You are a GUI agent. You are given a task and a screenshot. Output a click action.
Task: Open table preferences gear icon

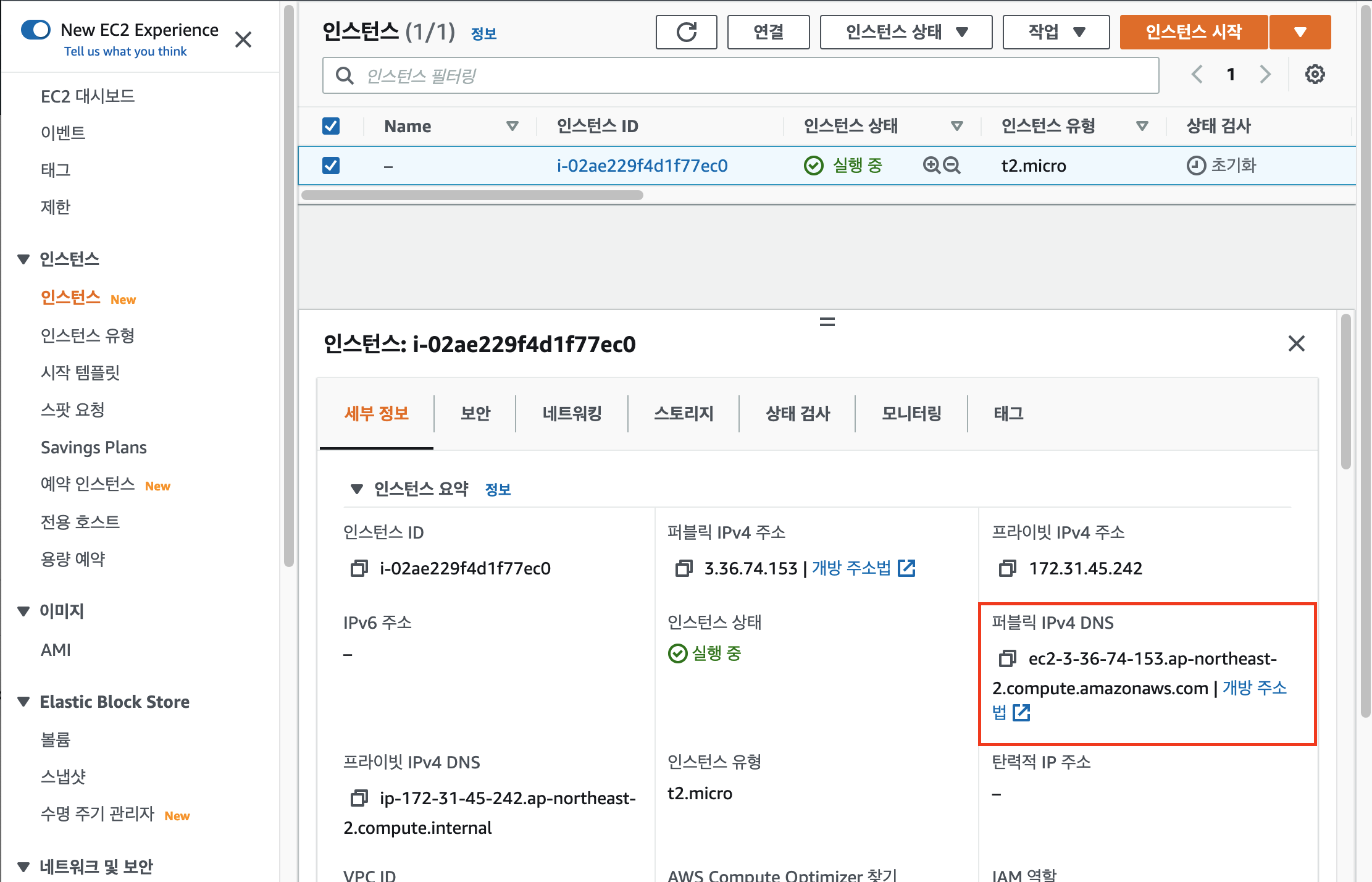pos(1315,75)
